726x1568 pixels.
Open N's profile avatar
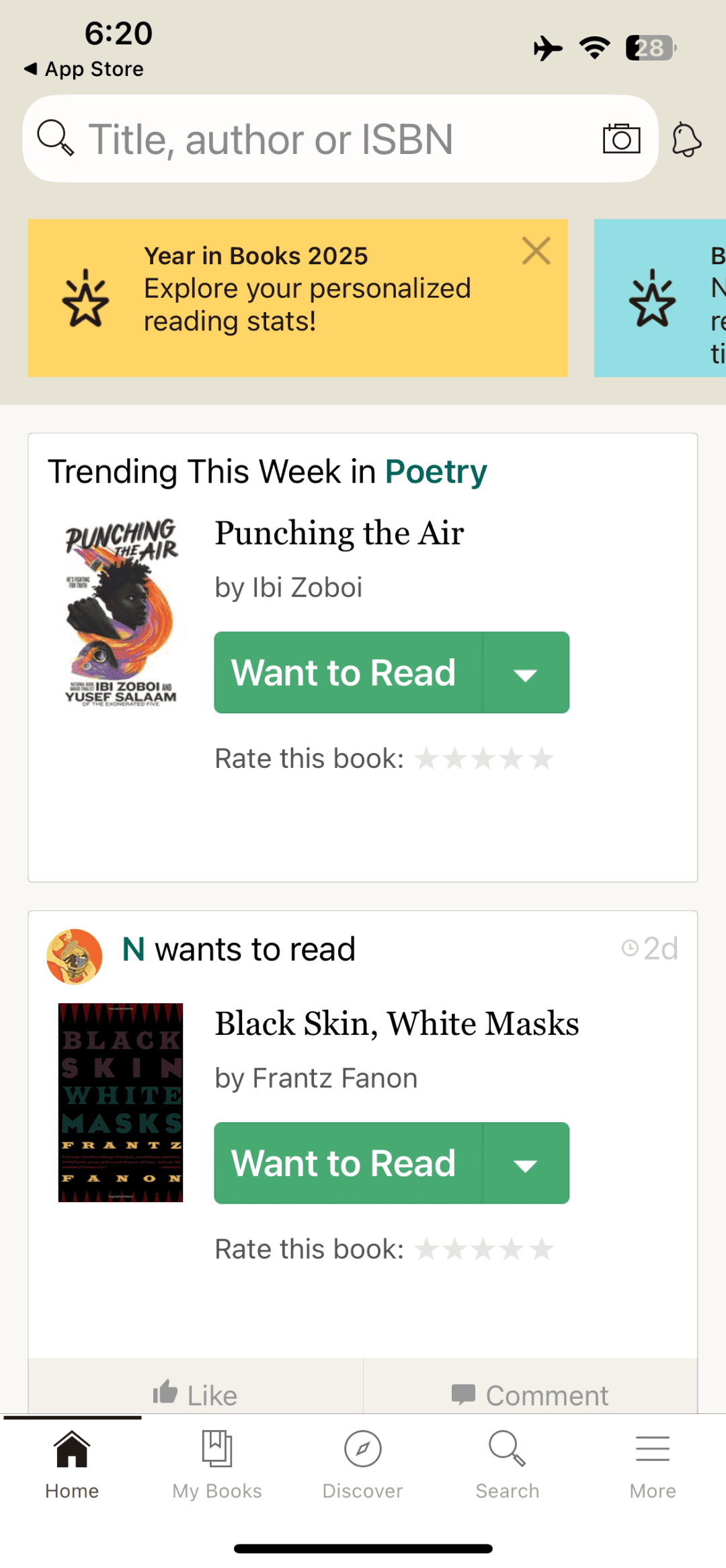(x=74, y=957)
